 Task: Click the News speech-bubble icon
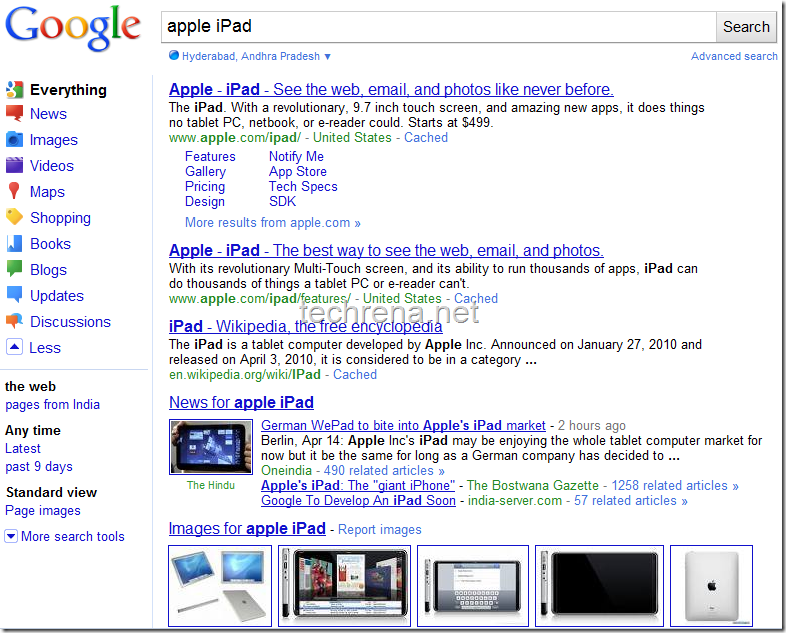coord(15,113)
